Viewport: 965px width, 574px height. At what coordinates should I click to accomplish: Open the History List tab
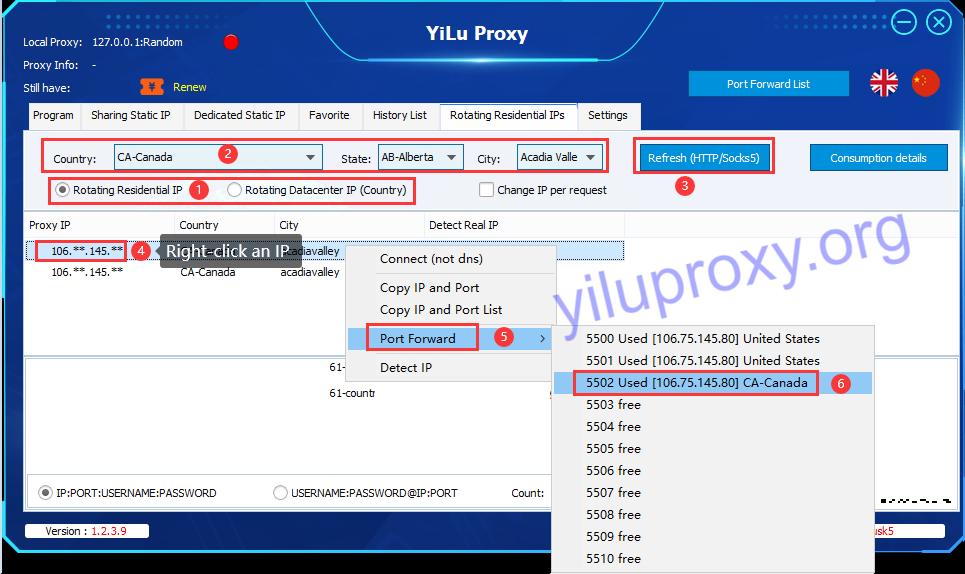click(400, 116)
